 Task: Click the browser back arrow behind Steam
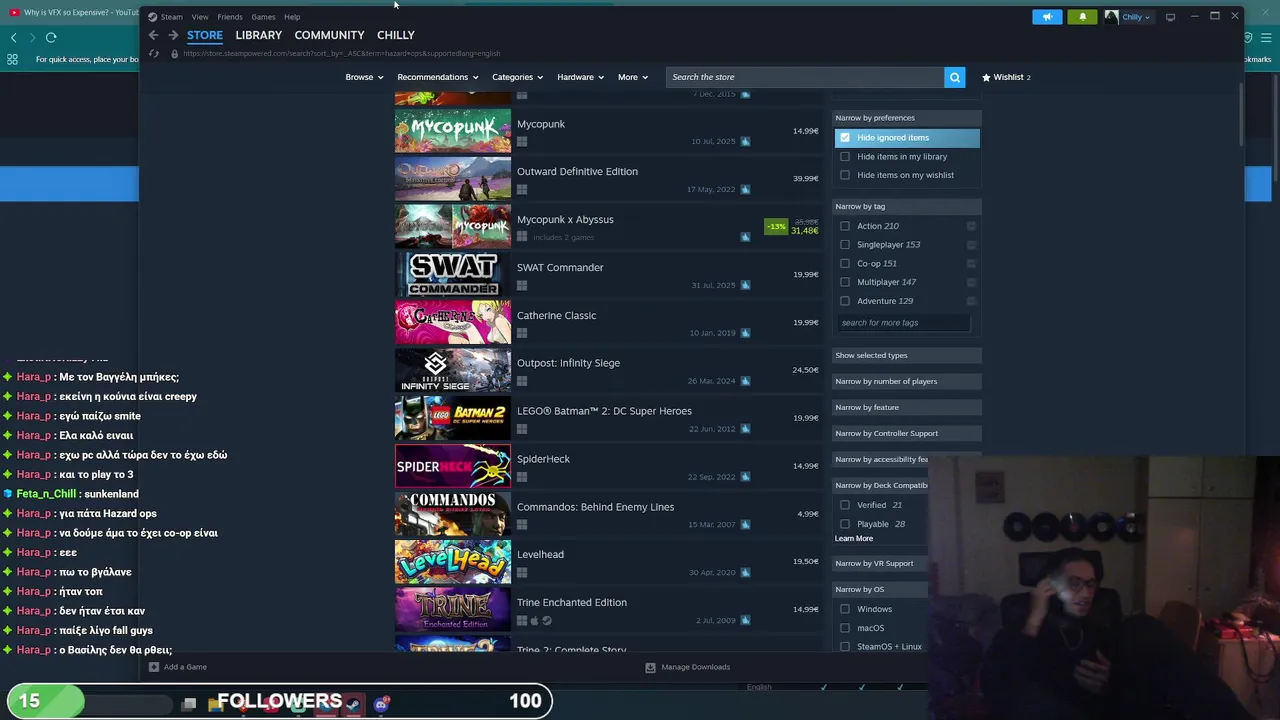coord(13,37)
